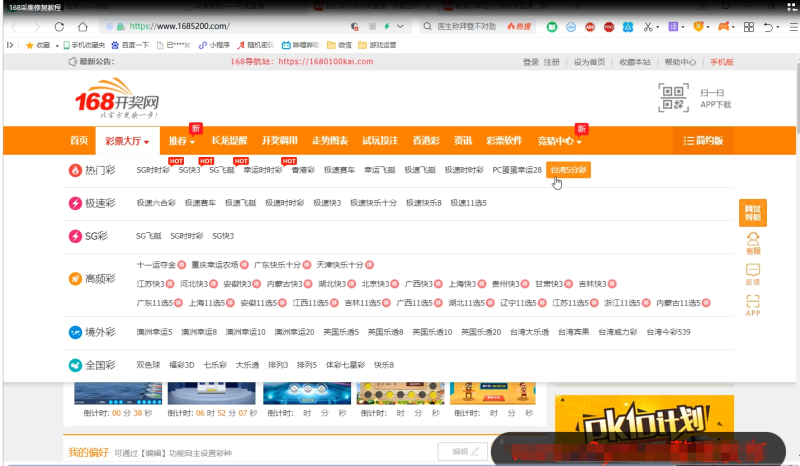Open the 收藏 bookmarks dropdown arrow
Image resolution: width=800 pixels, height=466 pixels.
point(57,45)
